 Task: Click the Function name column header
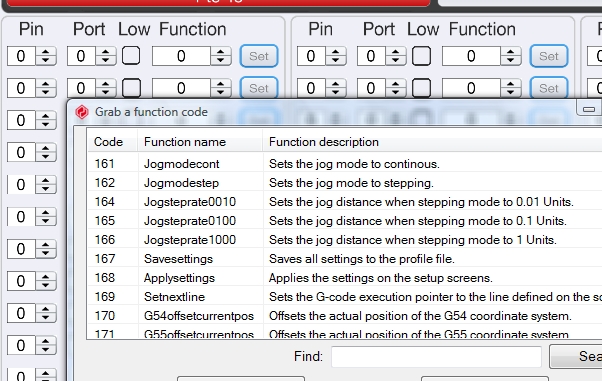pyautogui.click(x=200, y=142)
